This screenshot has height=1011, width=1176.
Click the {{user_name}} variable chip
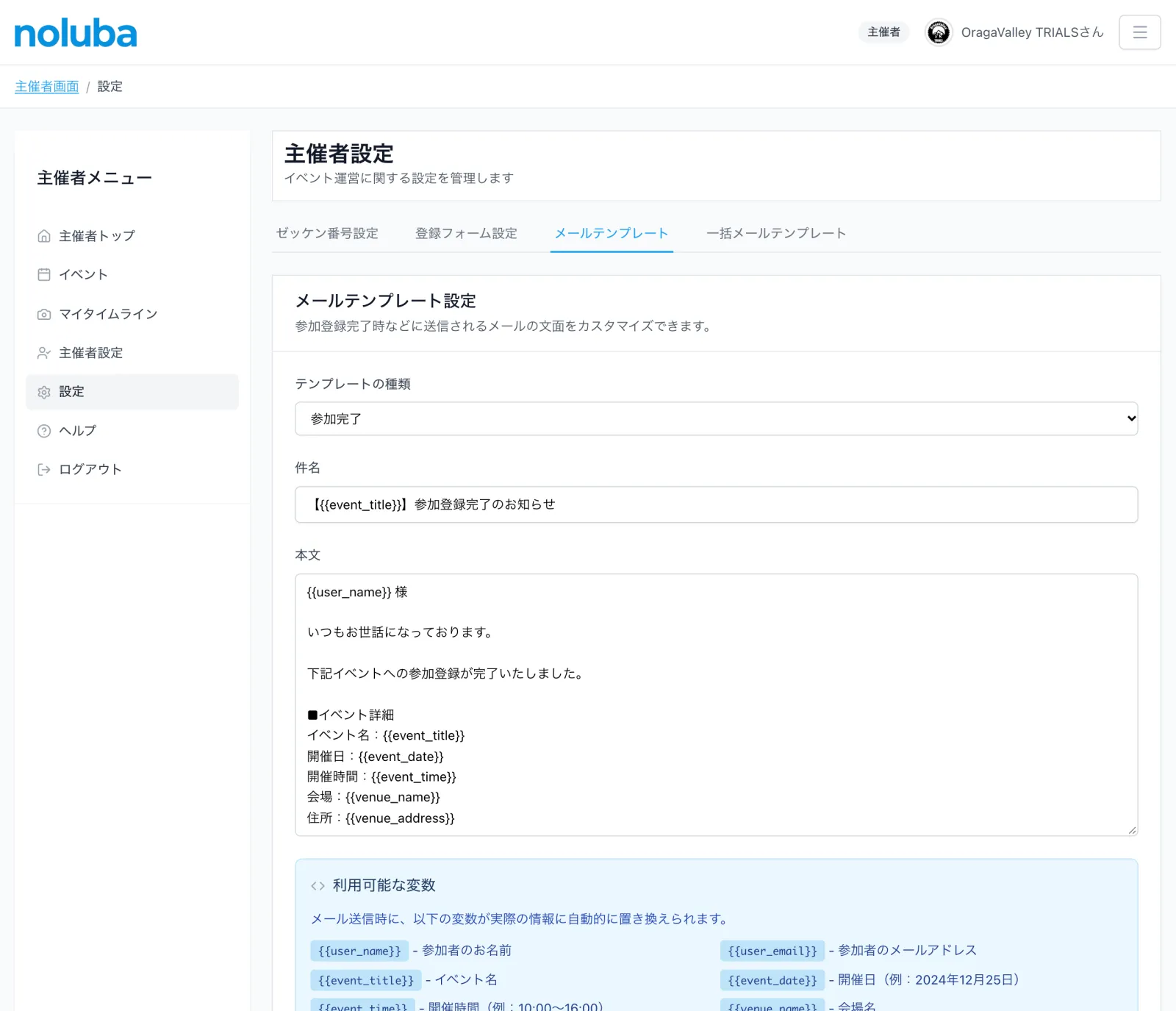click(359, 951)
